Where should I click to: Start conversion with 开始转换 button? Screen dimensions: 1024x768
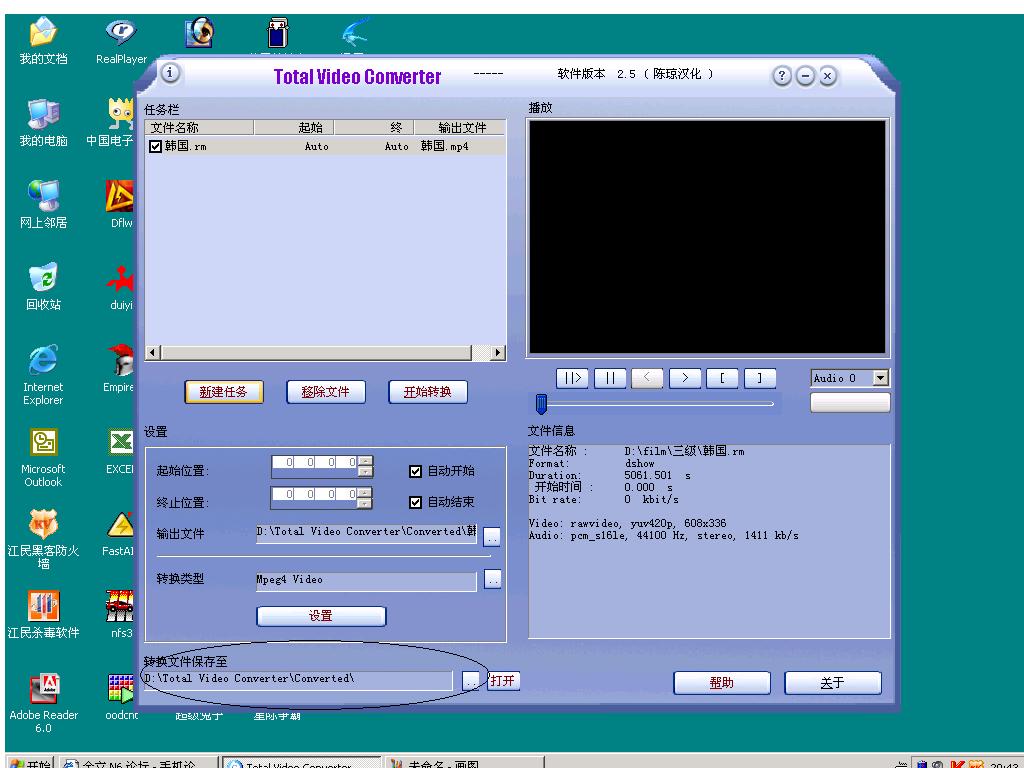(x=427, y=392)
